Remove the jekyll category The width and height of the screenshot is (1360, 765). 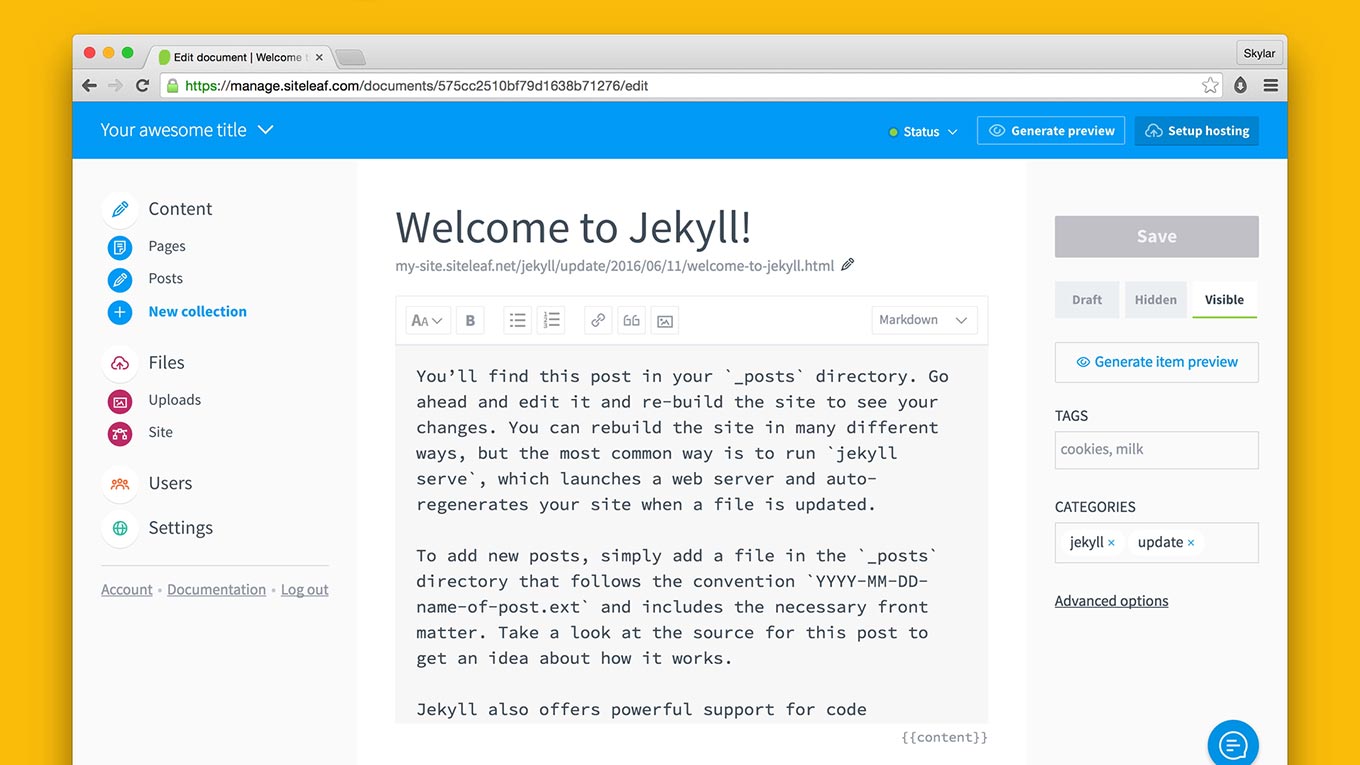tap(1111, 543)
